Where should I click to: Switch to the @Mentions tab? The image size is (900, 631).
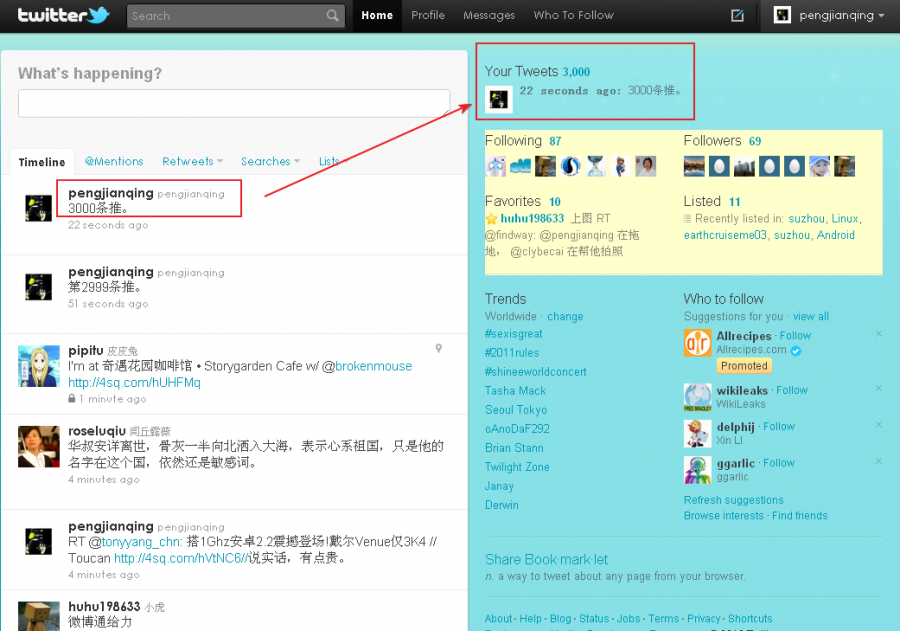coord(113,161)
